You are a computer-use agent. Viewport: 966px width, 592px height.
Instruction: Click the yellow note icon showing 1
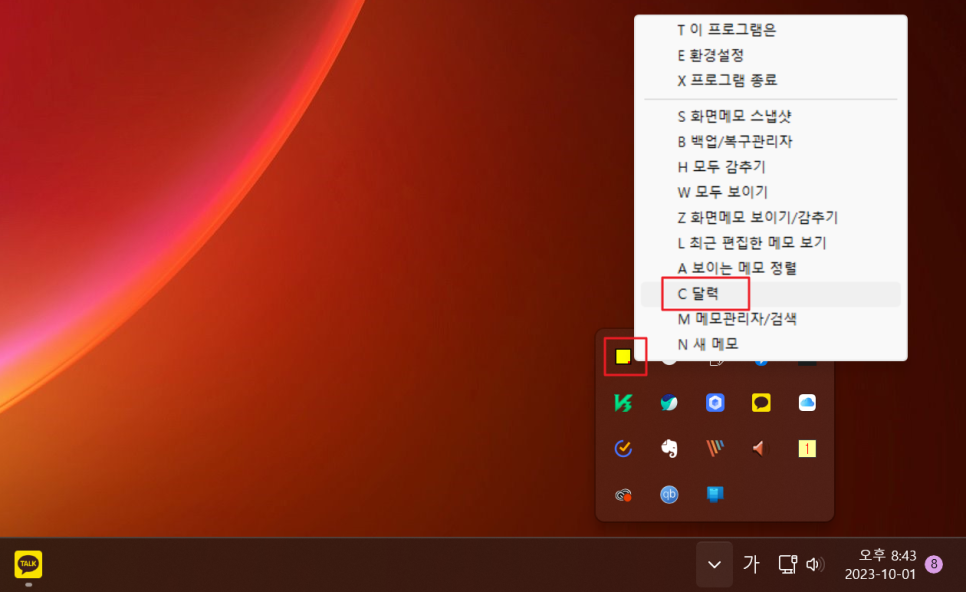[807, 448]
